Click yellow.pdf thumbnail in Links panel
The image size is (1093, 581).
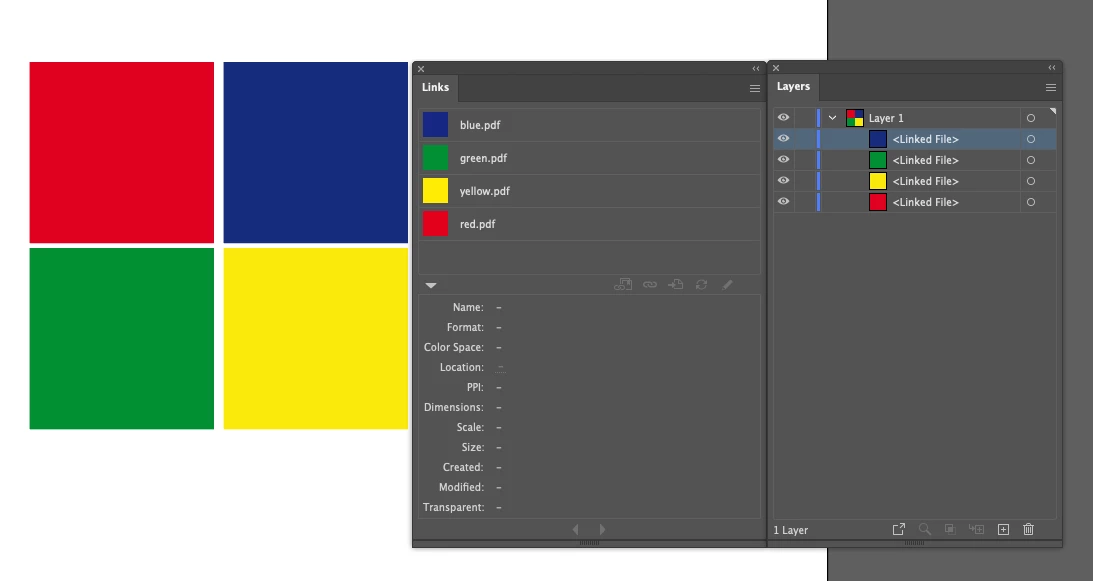pos(436,190)
